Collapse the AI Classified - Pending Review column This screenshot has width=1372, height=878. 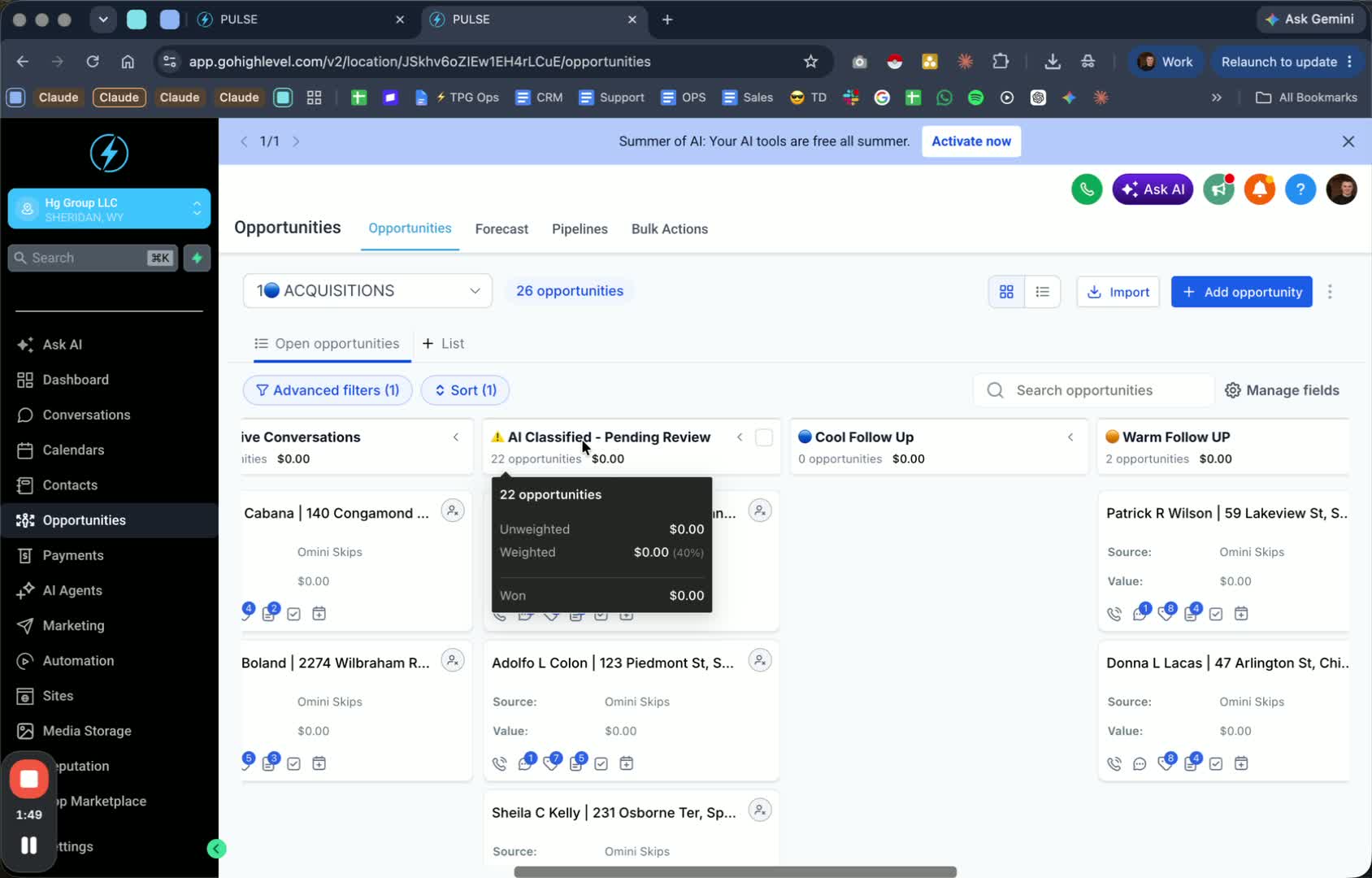pos(740,437)
